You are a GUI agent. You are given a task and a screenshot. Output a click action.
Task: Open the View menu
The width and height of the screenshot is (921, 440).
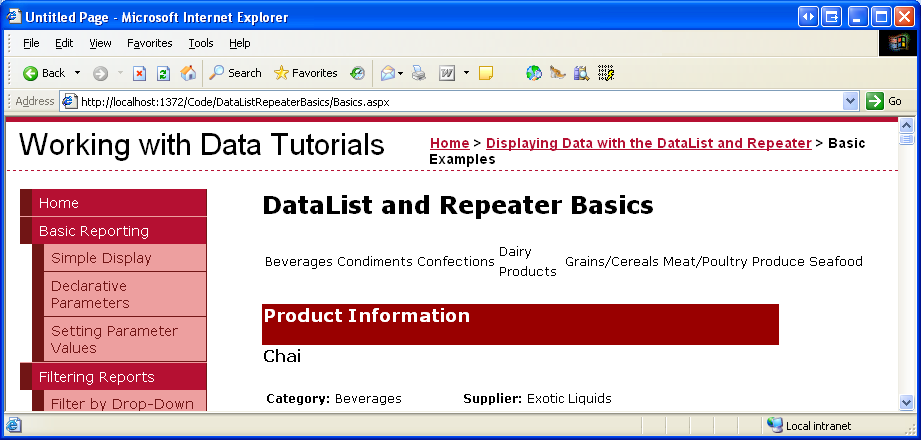pos(100,43)
